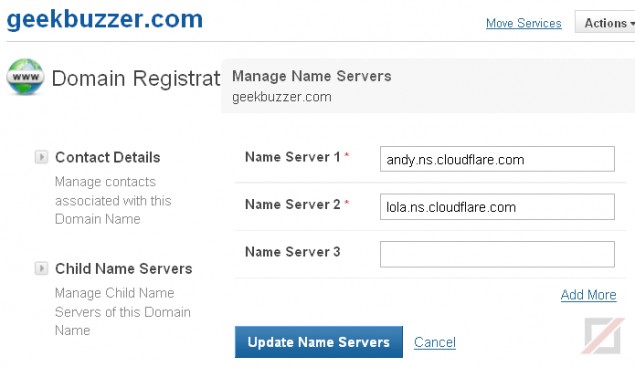Click the empty Name Server 3 field
The height and width of the screenshot is (367, 635).
pos(497,254)
